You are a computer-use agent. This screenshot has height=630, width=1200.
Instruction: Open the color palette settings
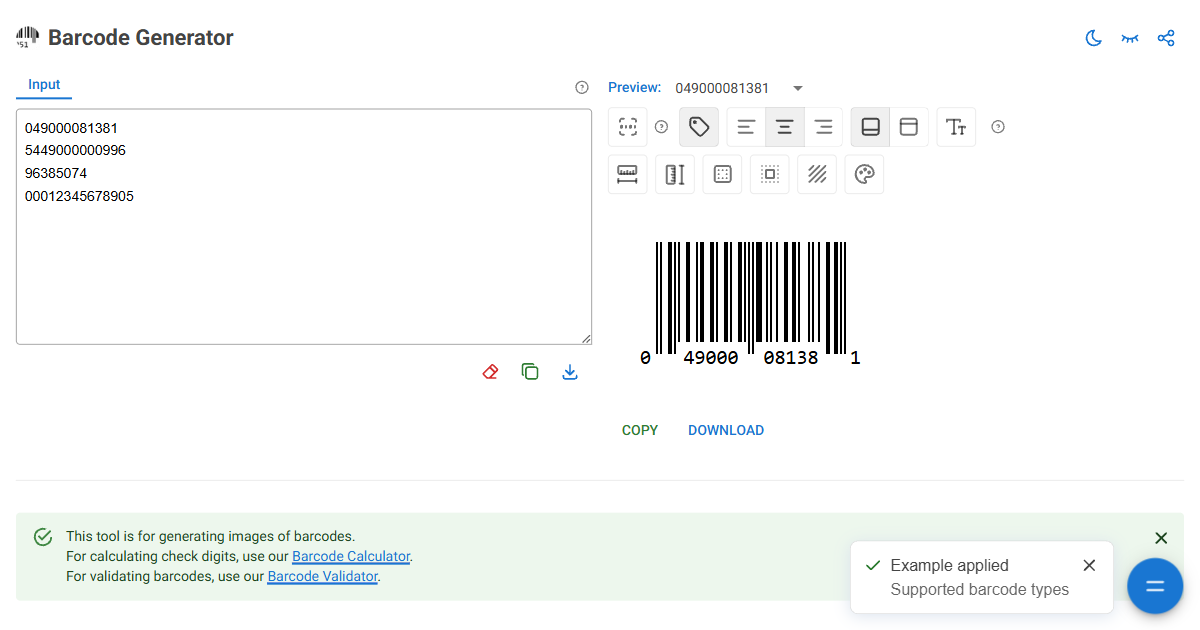click(x=864, y=174)
